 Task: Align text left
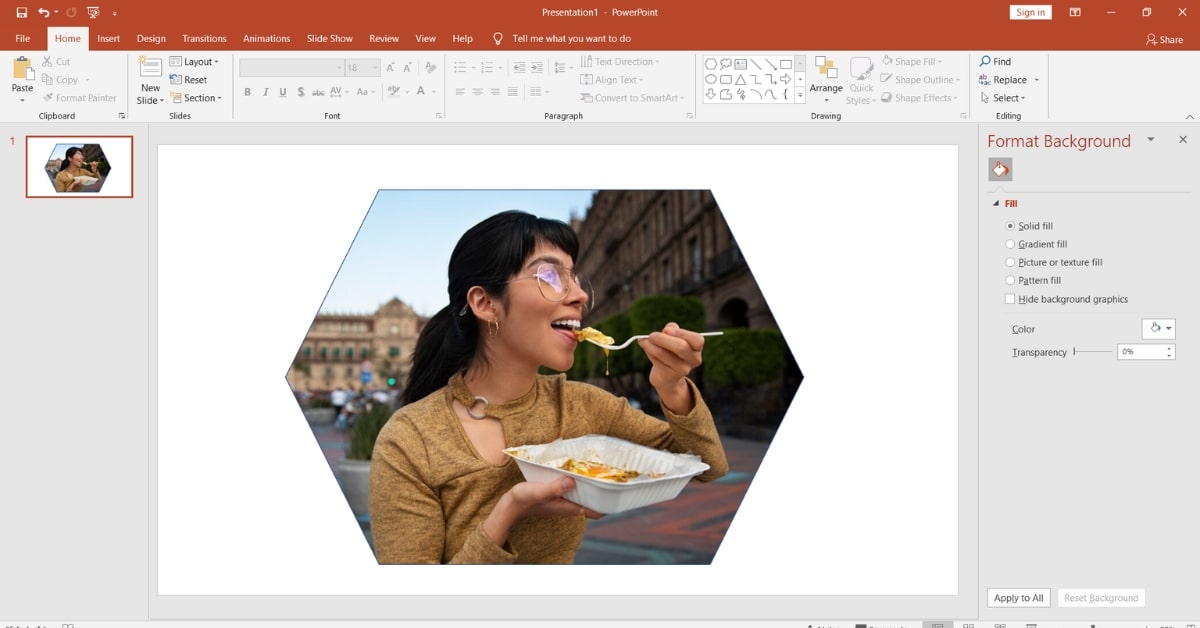(460, 92)
